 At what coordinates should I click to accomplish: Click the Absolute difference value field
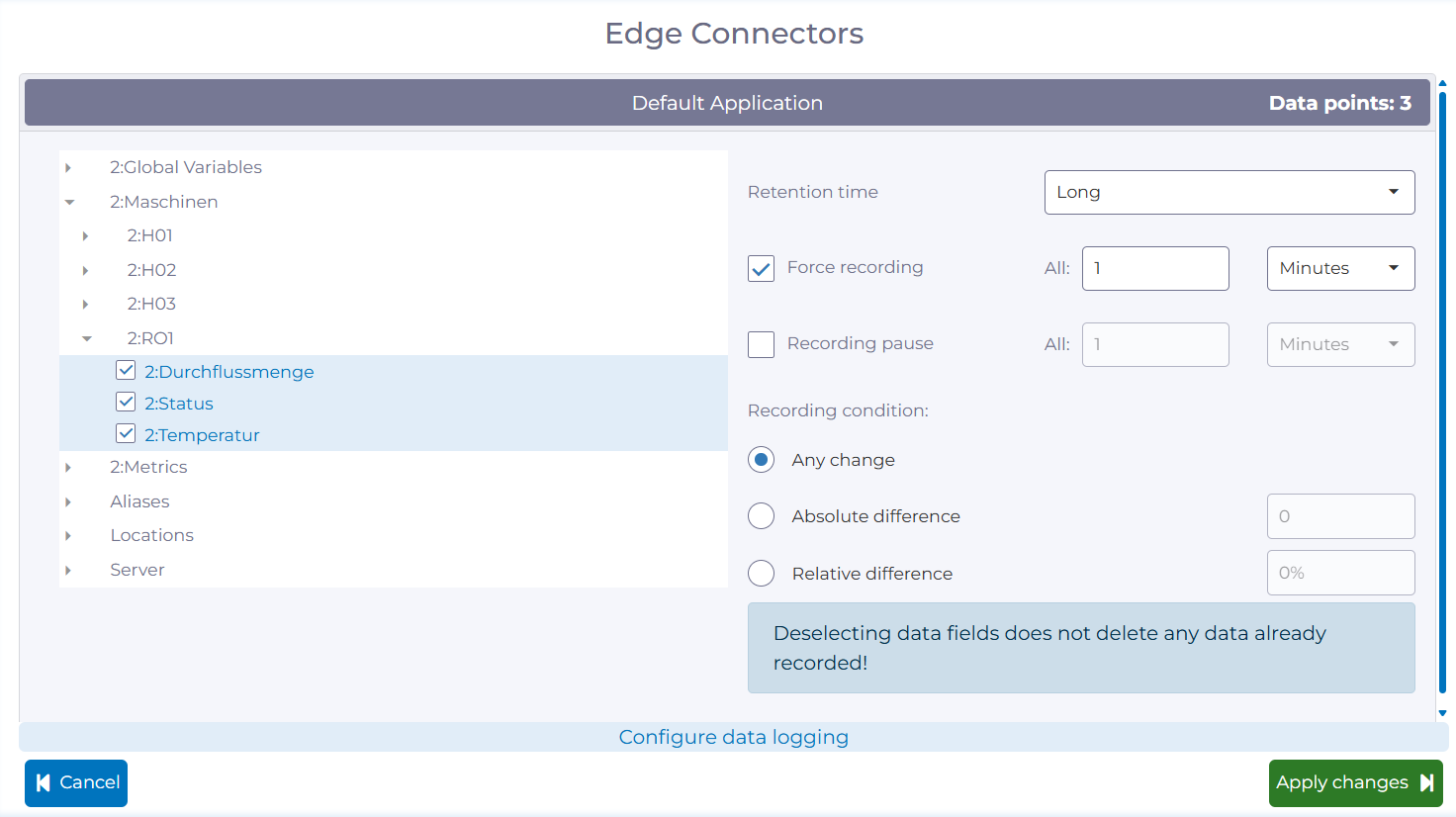click(1340, 516)
